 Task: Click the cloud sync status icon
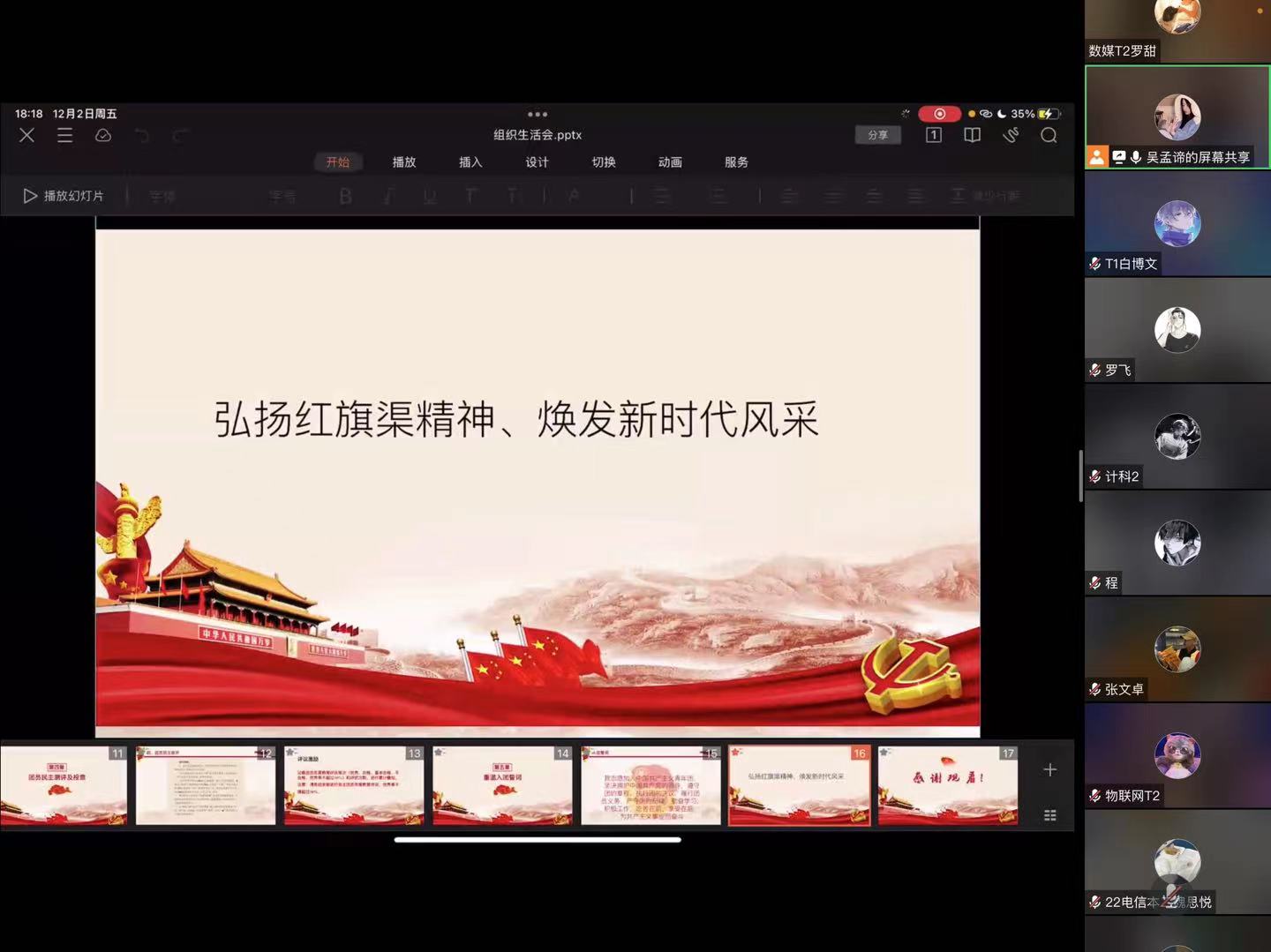[x=103, y=135]
